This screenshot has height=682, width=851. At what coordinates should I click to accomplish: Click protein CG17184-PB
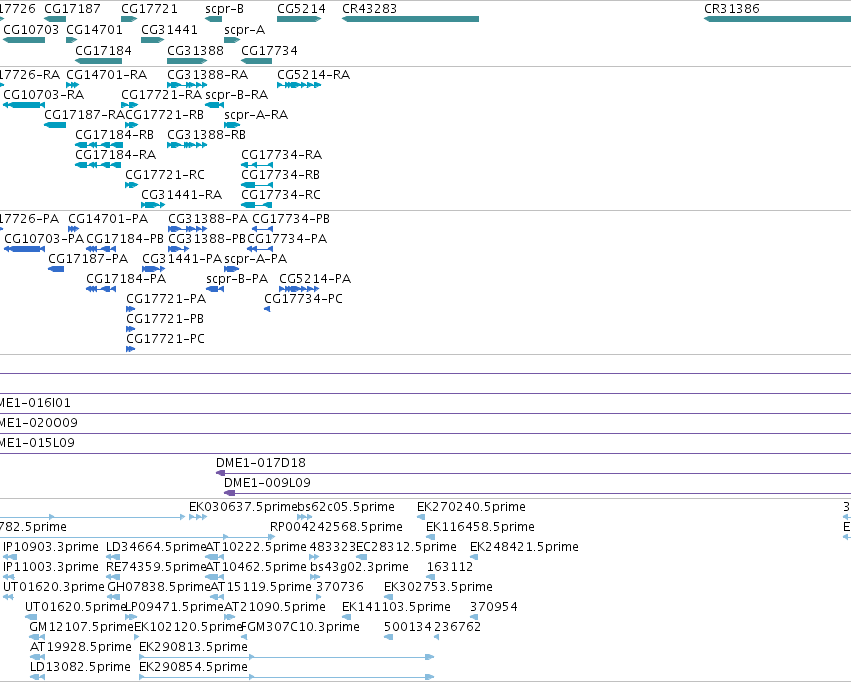(101, 249)
